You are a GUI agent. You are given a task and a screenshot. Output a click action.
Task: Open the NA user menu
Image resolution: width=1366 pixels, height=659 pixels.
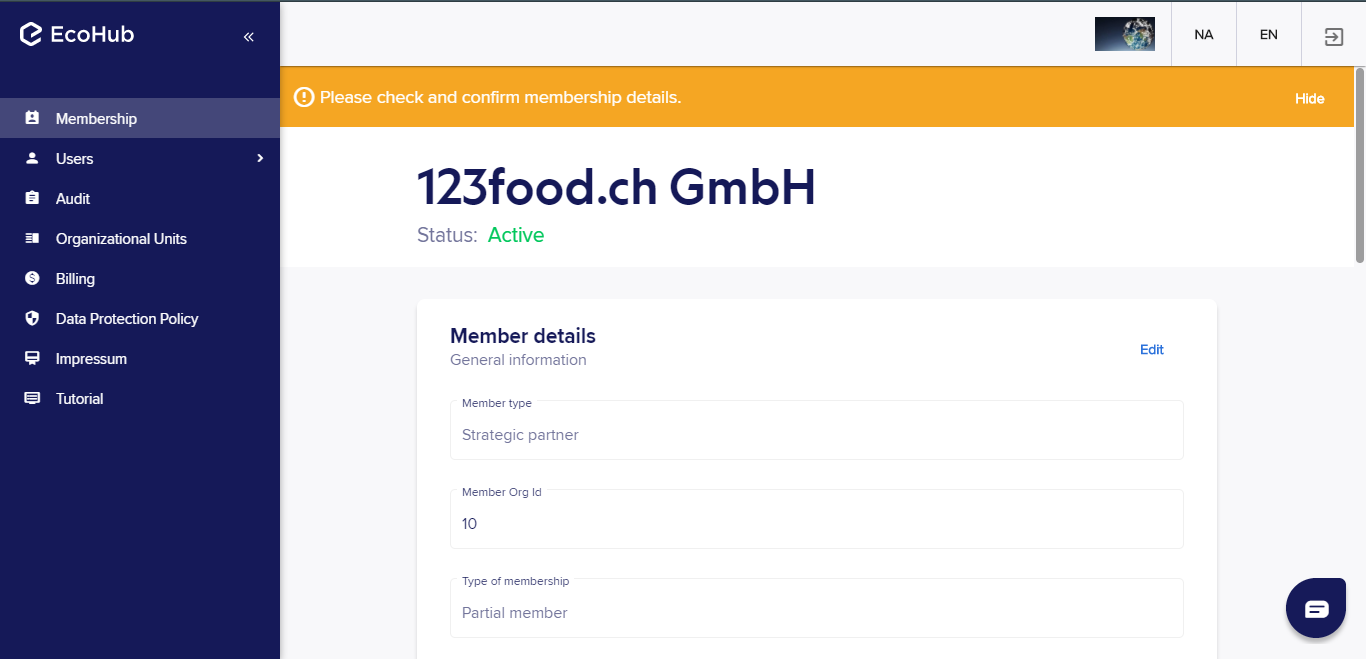click(x=1204, y=34)
